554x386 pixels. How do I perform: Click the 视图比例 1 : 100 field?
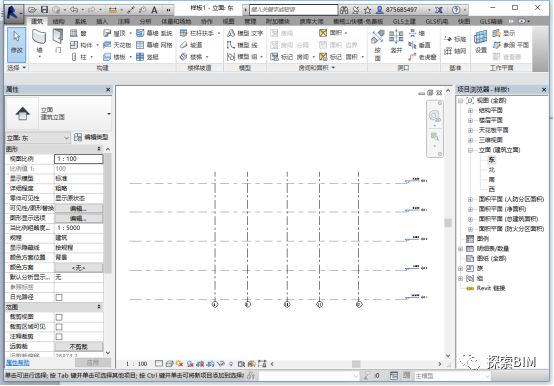click(x=78, y=159)
